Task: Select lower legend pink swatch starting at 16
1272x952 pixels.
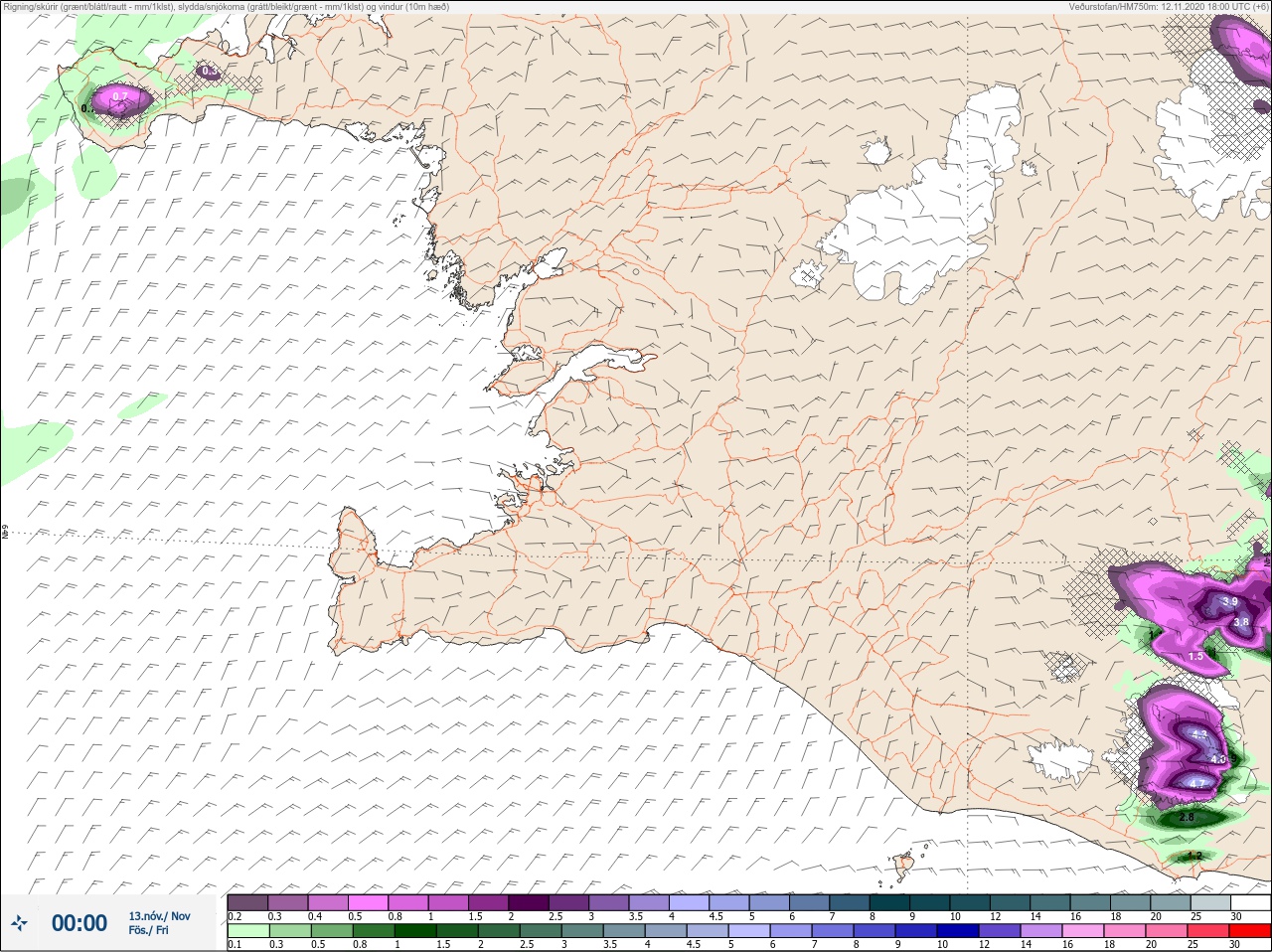Action: [1083, 931]
